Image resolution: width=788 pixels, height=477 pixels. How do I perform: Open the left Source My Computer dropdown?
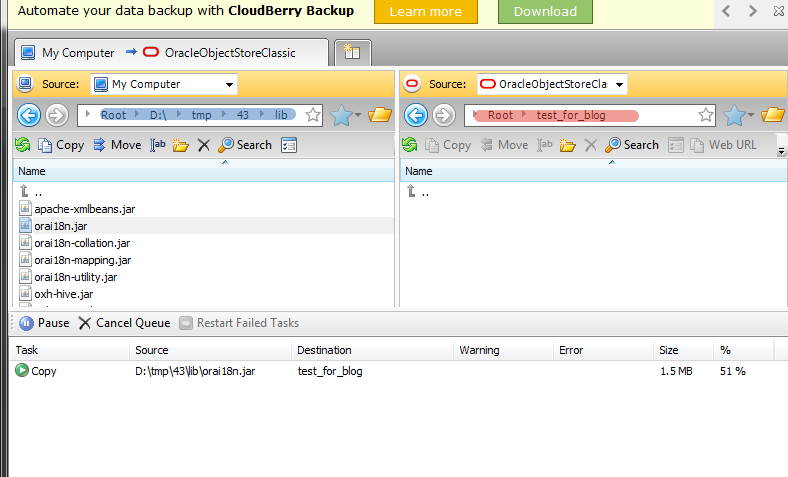tap(164, 84)
